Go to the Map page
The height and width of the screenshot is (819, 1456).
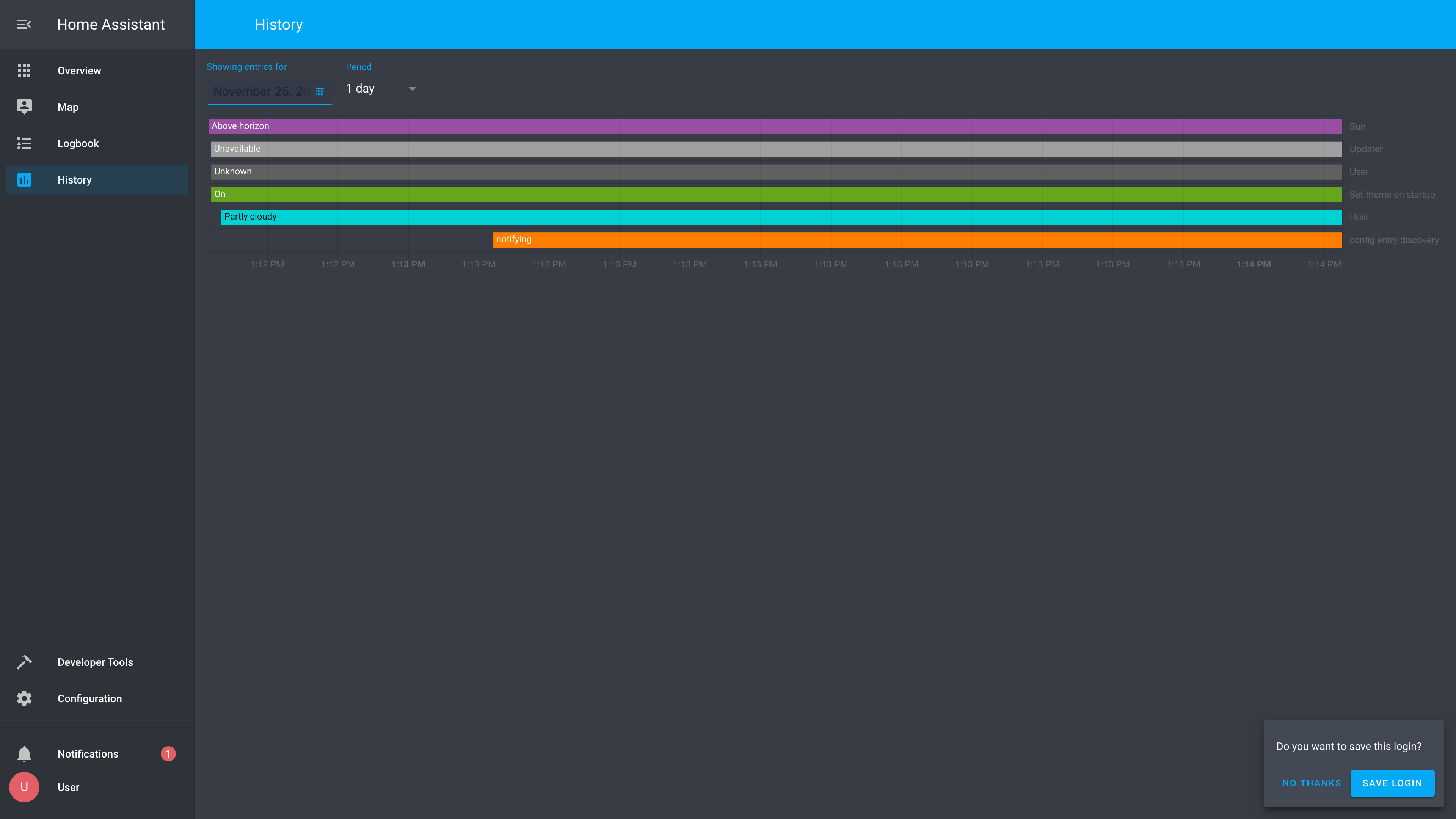pyautogui.click(x=68, y=107)
